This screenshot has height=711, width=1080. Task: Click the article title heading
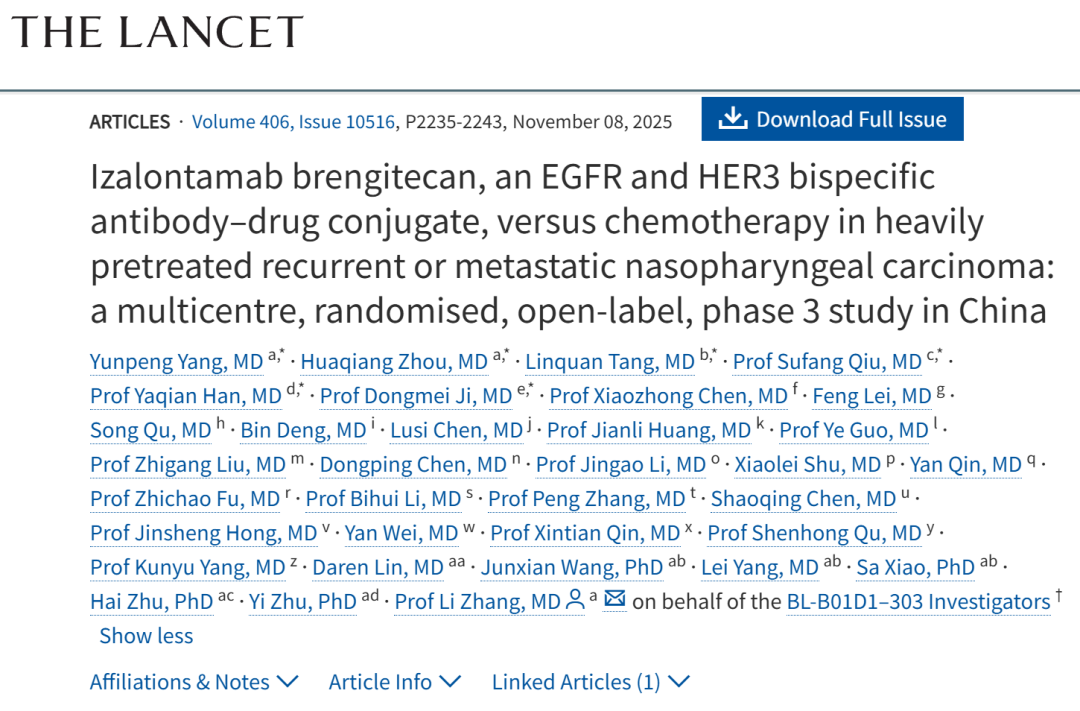pos(568,243)
